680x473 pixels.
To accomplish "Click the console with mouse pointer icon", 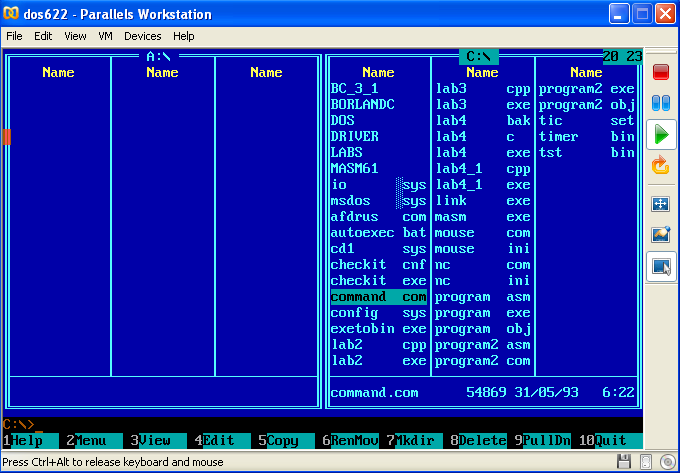I will coord(661,267).
